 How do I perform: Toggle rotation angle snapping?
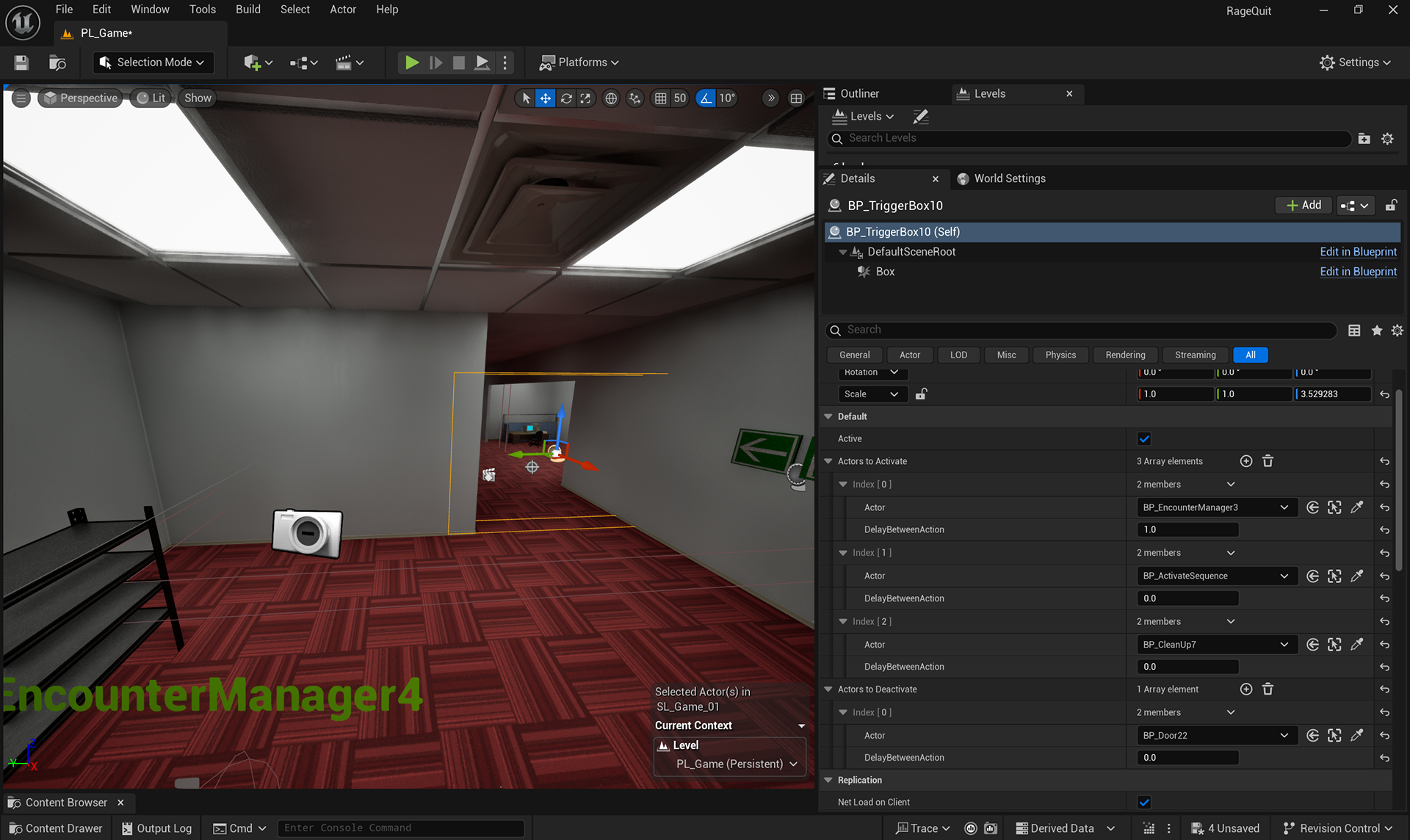[706, 98]
